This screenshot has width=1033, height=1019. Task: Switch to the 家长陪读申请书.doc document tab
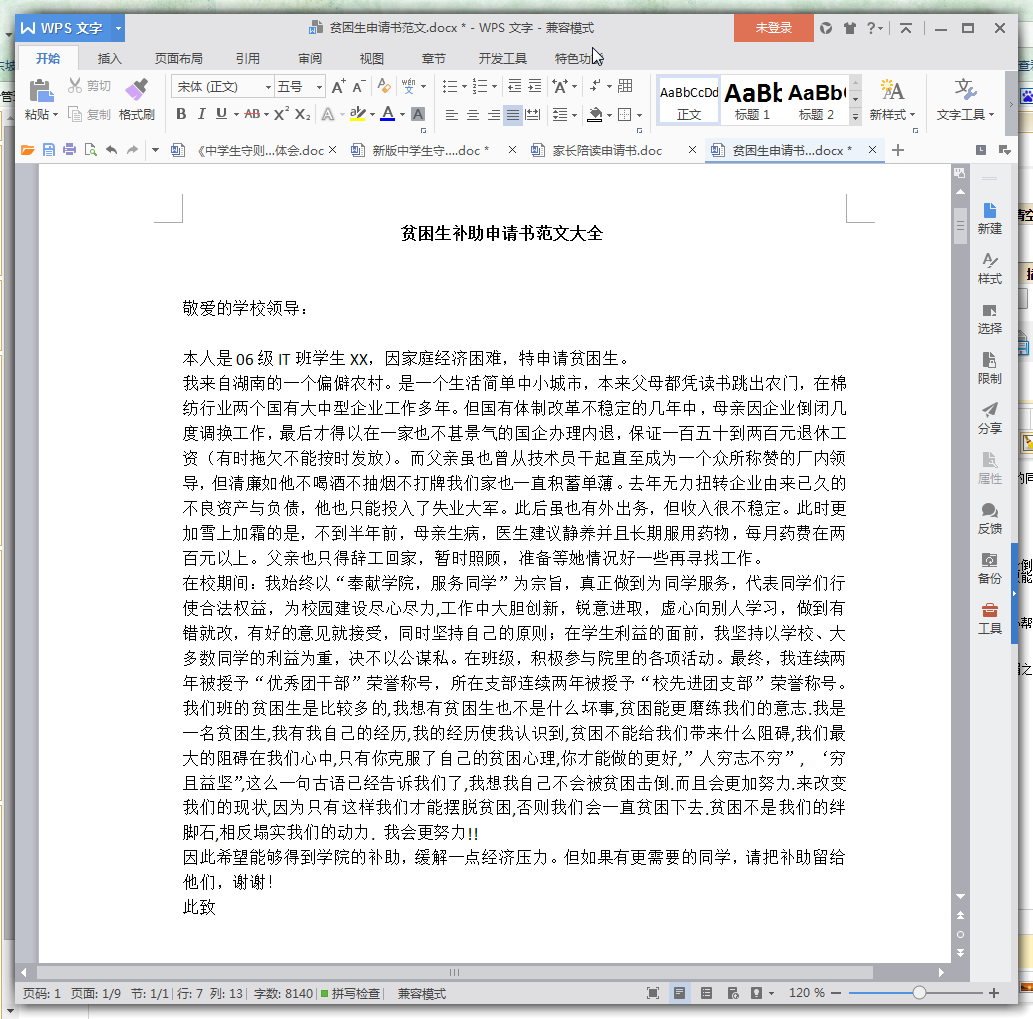click(607, 150)
